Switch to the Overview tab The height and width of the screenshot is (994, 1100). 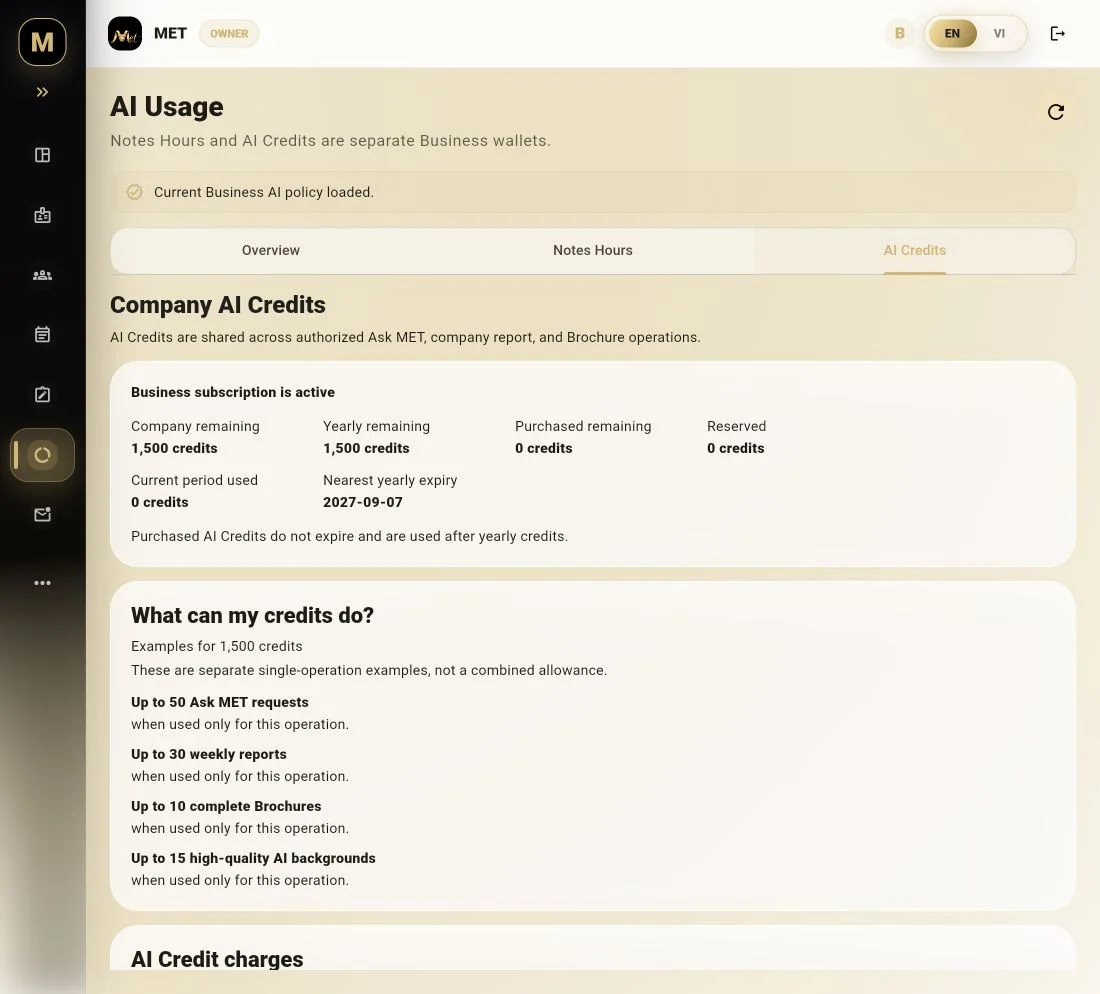271,250
